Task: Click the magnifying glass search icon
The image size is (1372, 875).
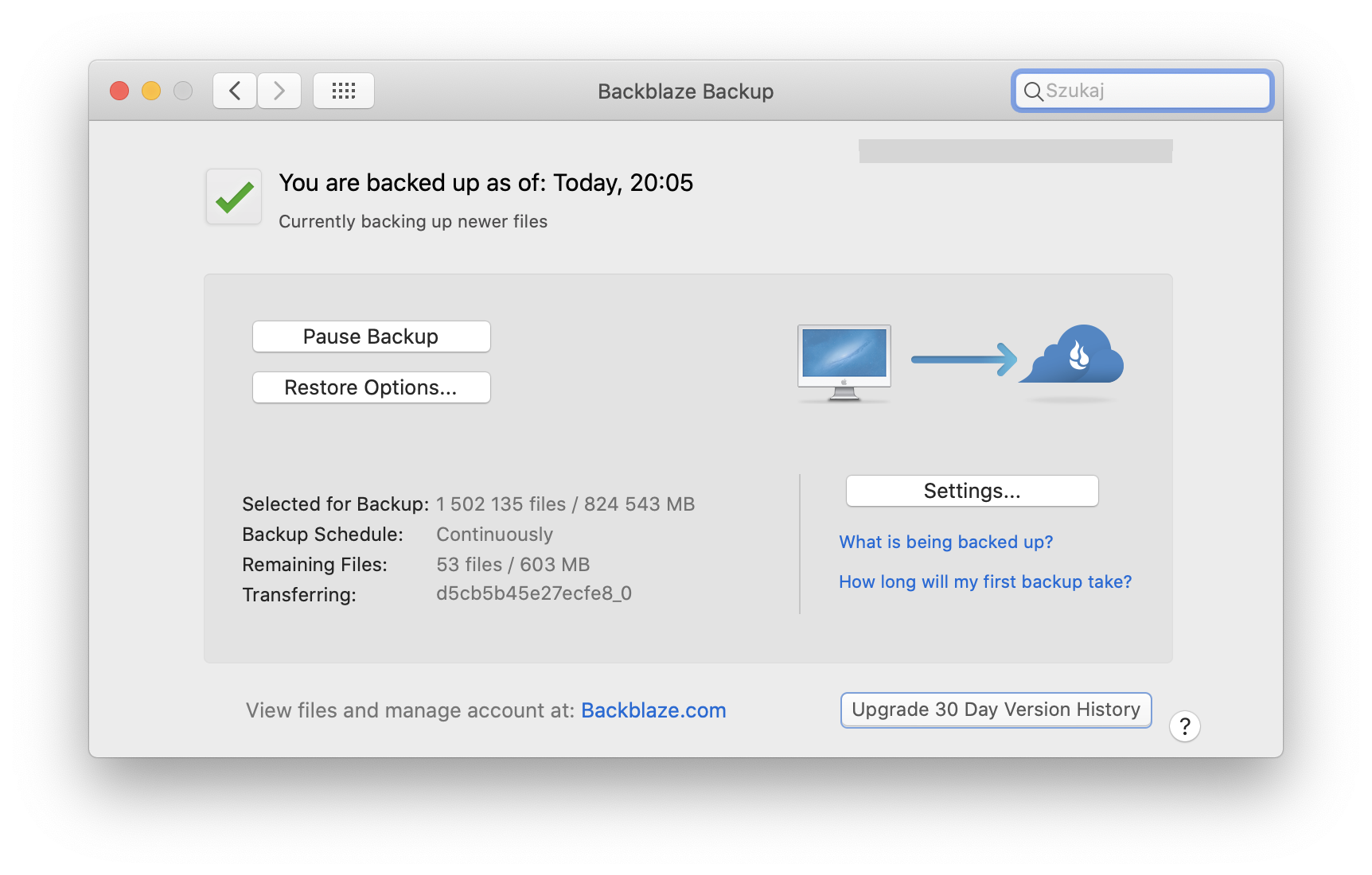Action: (x=1033, y=91)
